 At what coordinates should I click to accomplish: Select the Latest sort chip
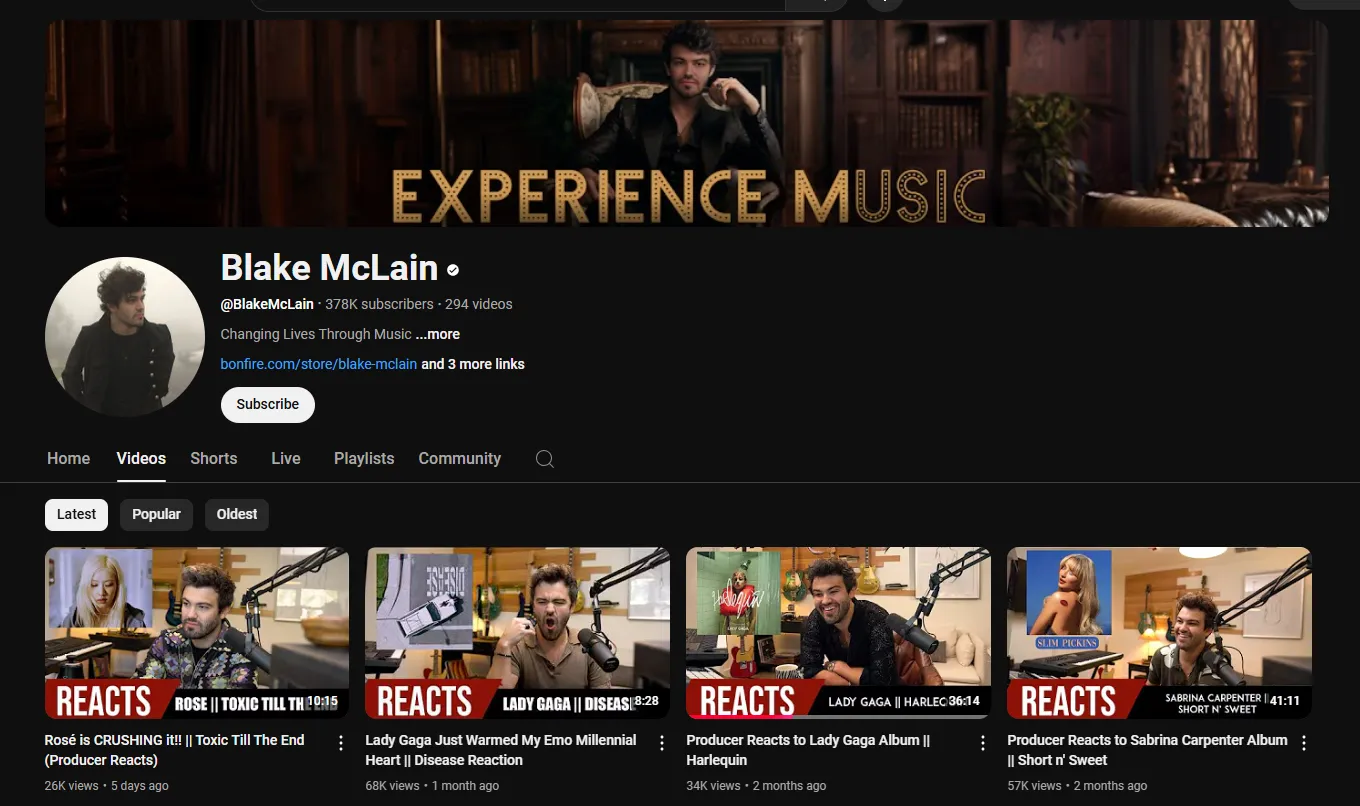coord(77,514)
